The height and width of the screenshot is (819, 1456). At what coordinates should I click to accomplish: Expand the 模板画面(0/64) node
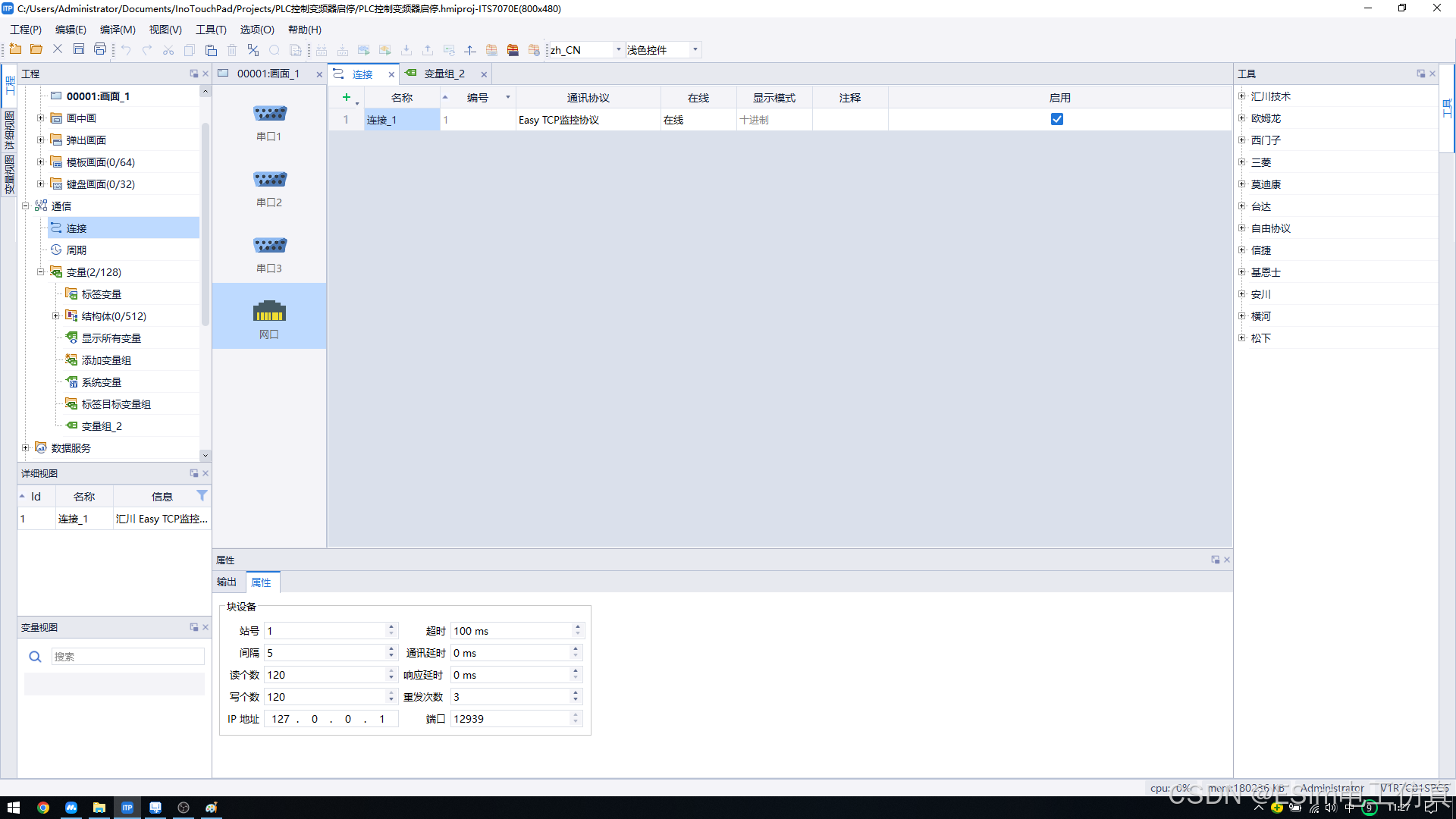point(41,162)
